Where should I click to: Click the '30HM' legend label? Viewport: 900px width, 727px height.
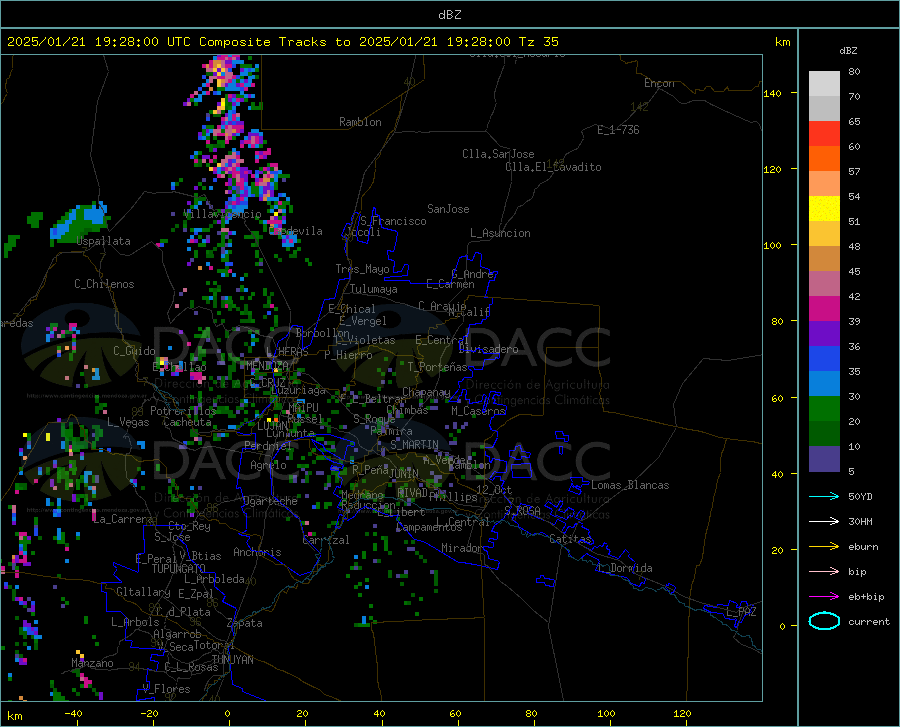860,522
